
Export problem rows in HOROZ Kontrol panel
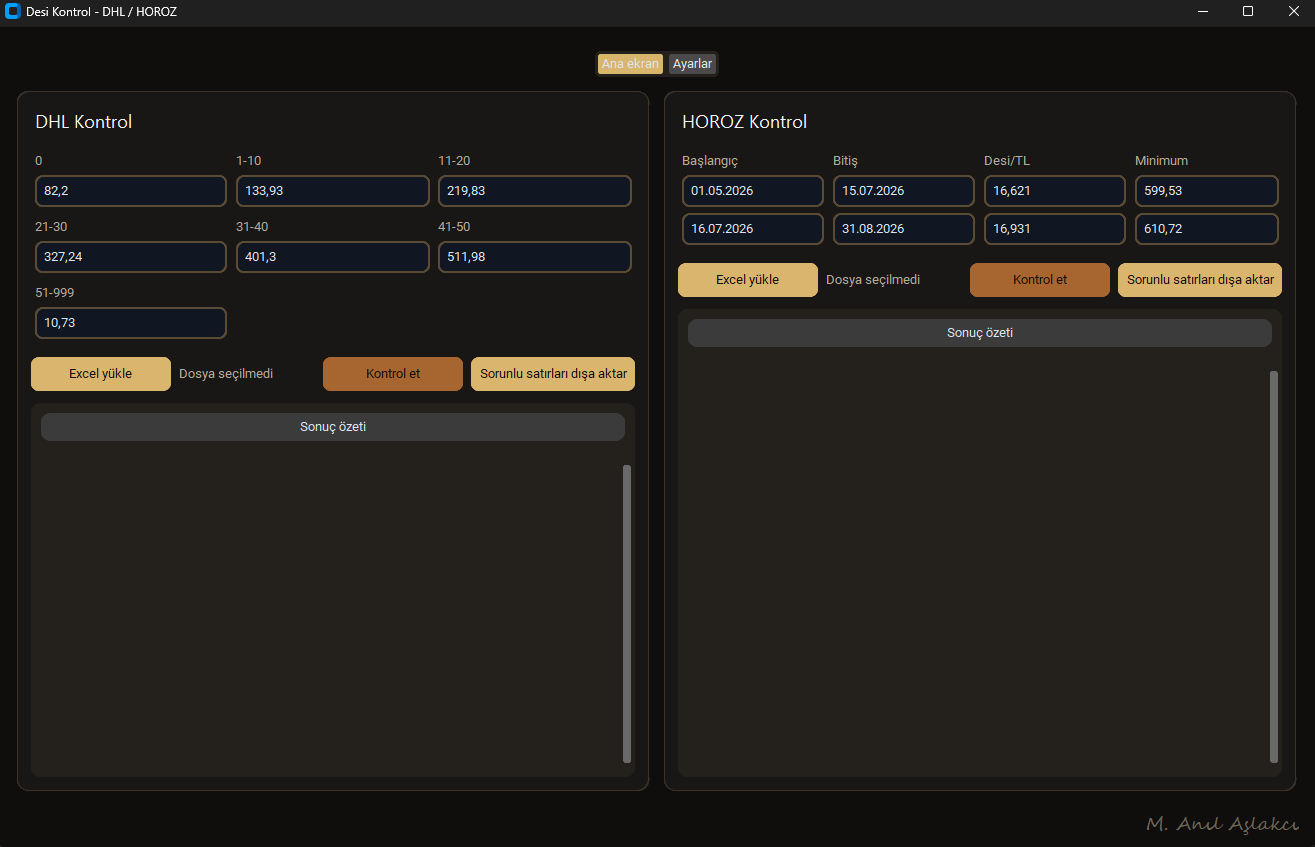[x=1200, y=280]
